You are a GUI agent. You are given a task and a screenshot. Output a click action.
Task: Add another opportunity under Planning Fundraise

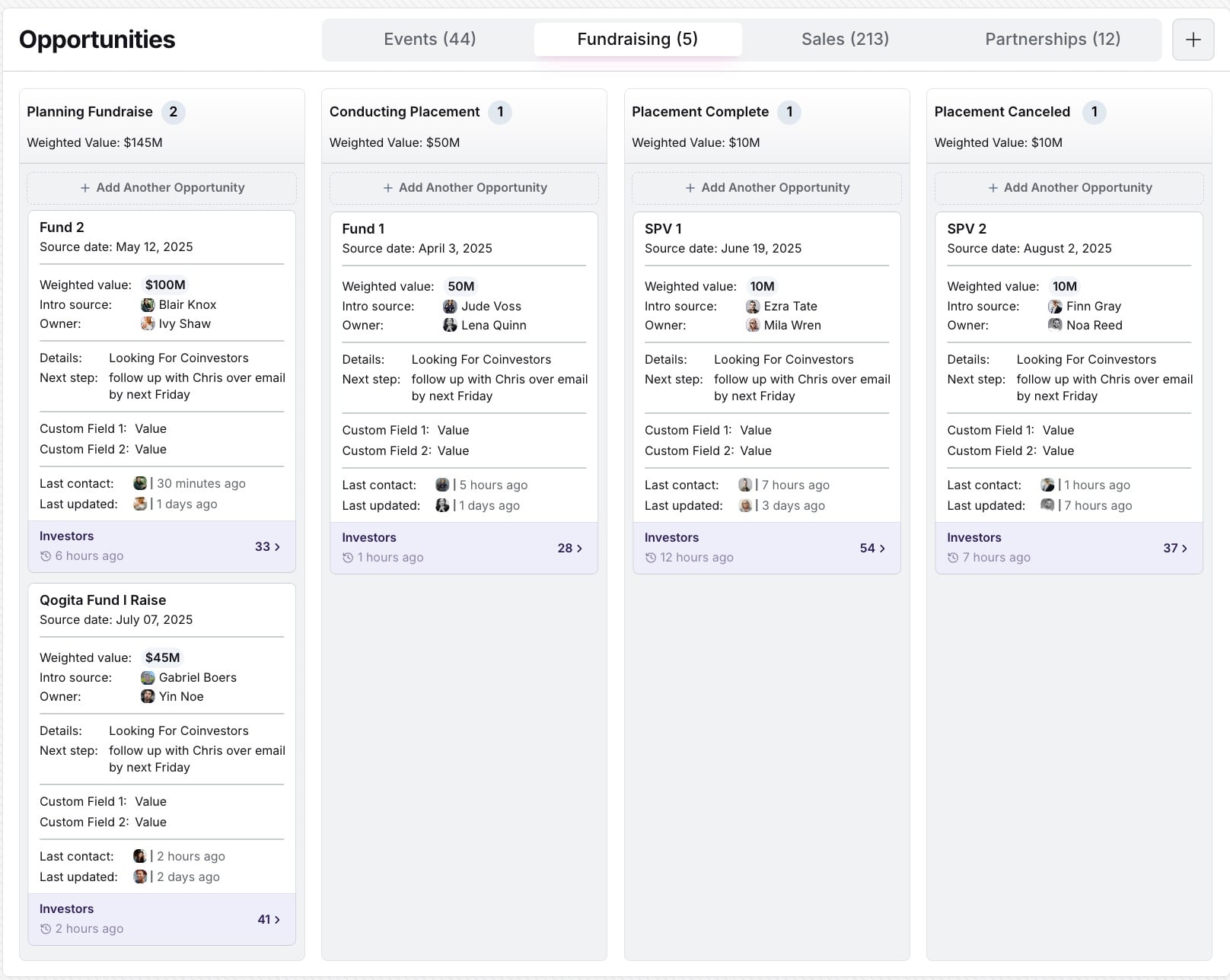[x=162, y=188]
